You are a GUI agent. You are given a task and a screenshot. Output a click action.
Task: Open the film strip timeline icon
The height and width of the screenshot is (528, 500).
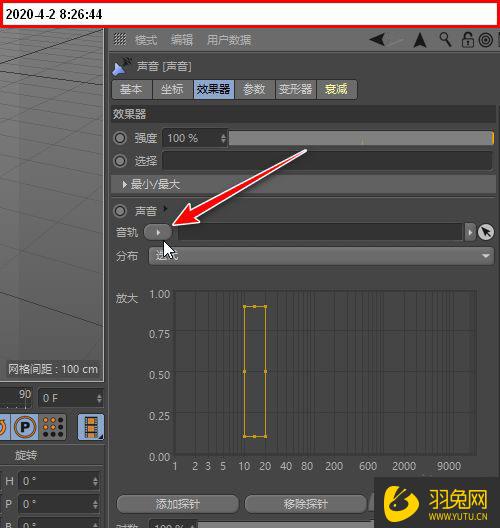point(91,427)
